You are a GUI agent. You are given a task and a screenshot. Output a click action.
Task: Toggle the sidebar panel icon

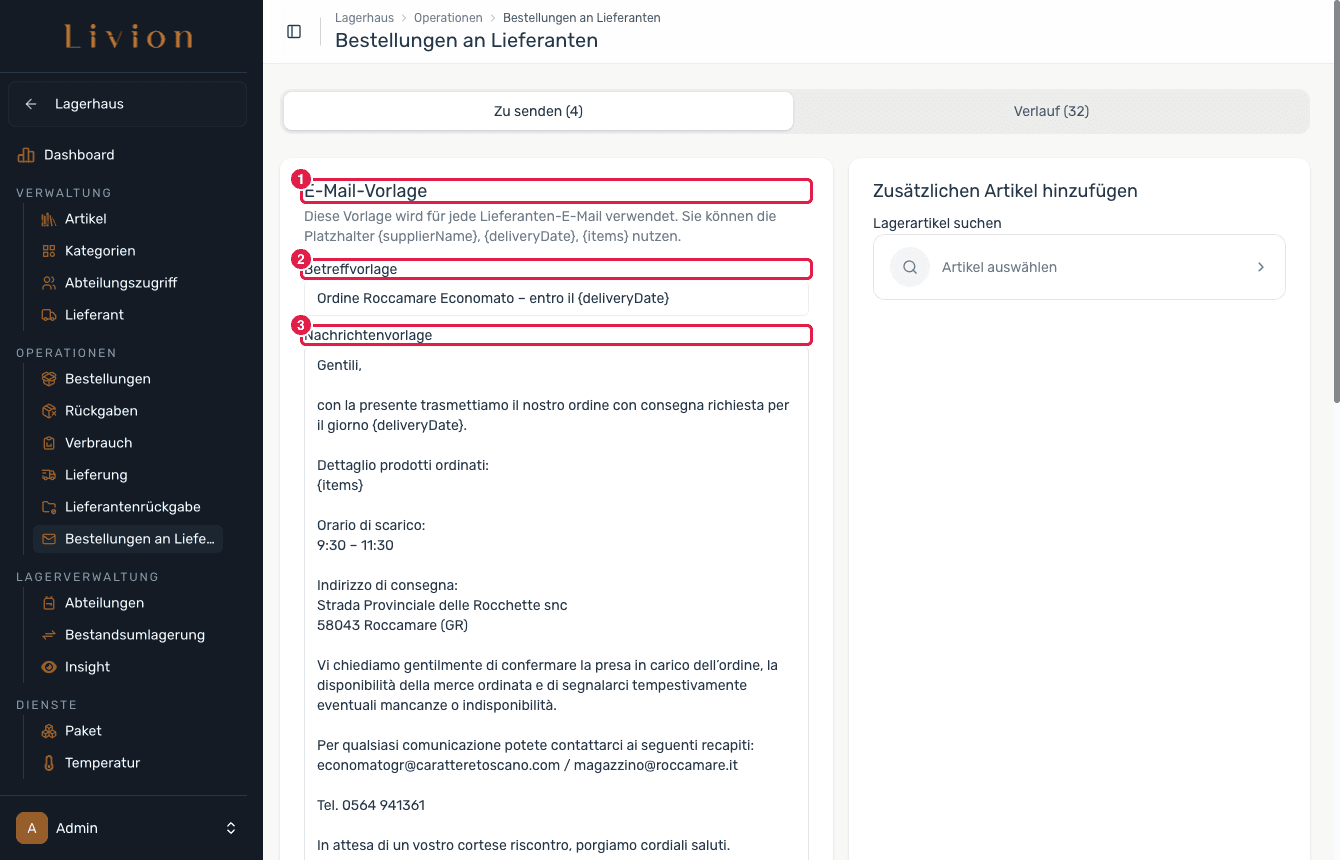pyautogui.click(x=294, y=31)
